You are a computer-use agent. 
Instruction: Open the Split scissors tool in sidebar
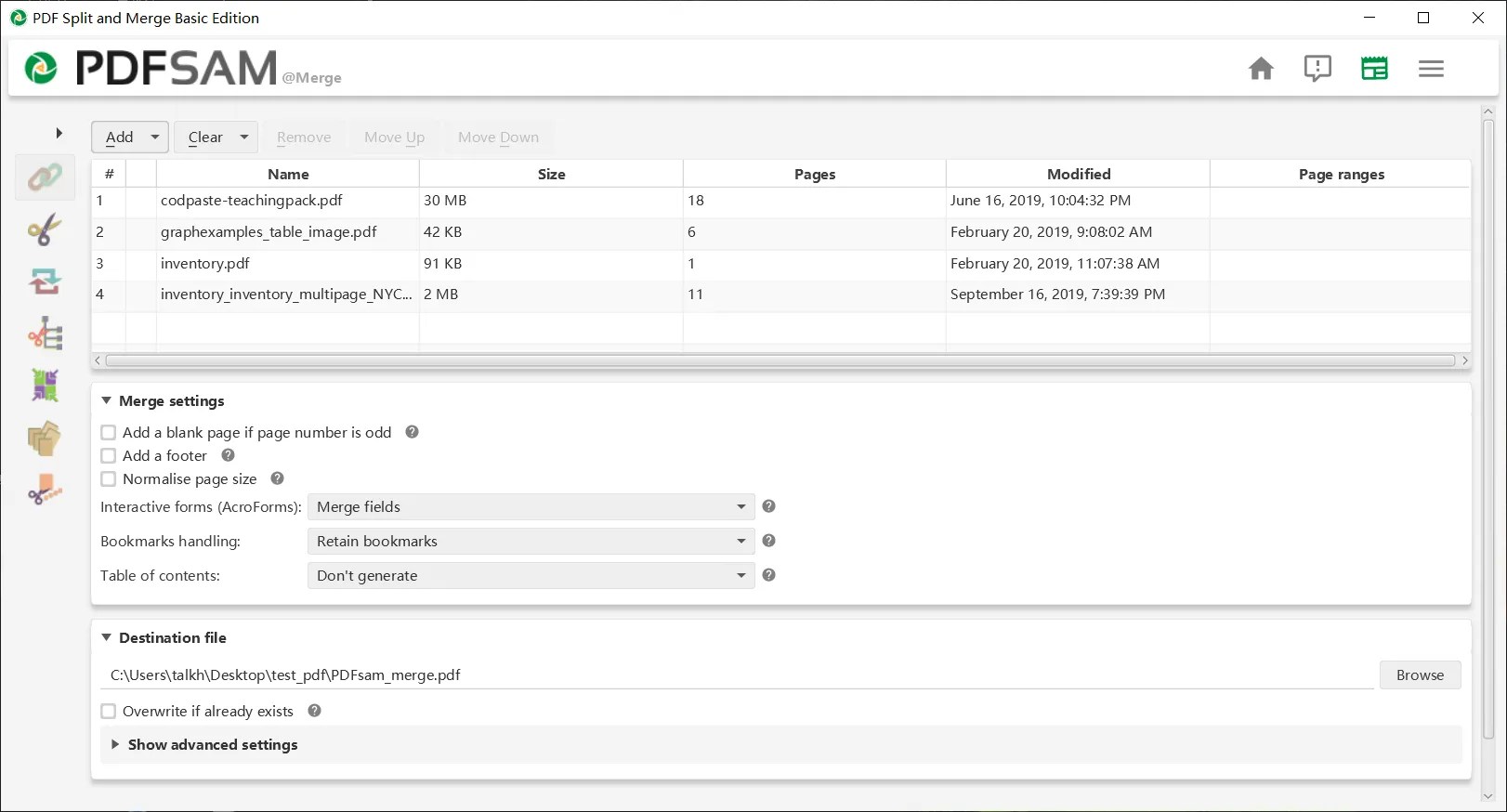point(45,229)
